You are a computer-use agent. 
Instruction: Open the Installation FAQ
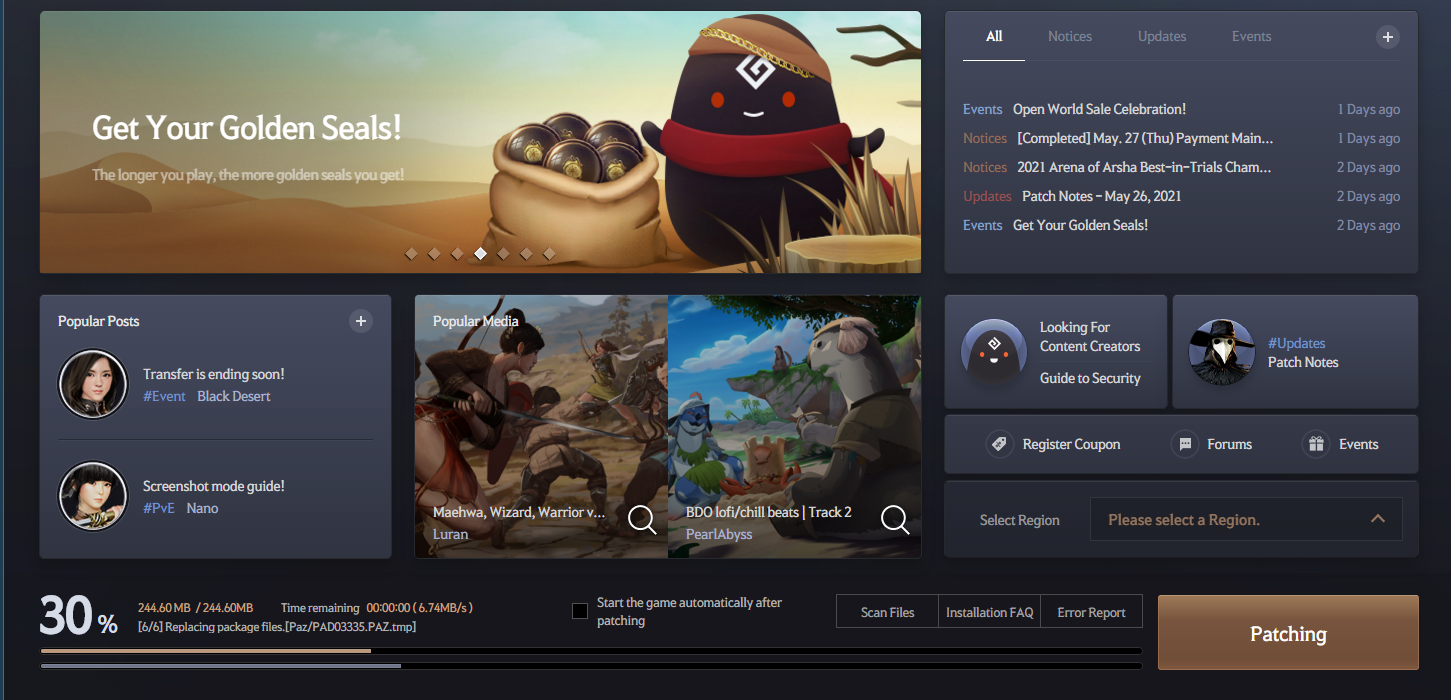point(989,612)
